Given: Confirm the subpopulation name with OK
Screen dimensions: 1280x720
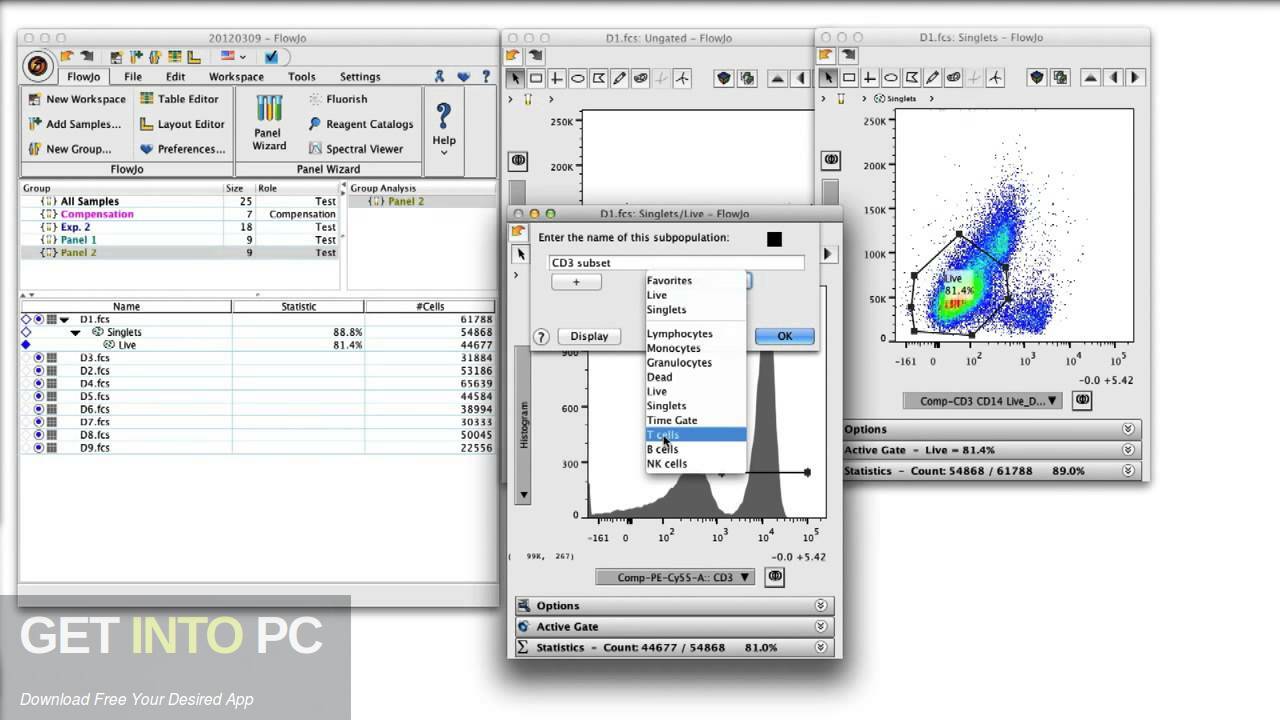Looking at the screenshot, I should pos(785,336).
